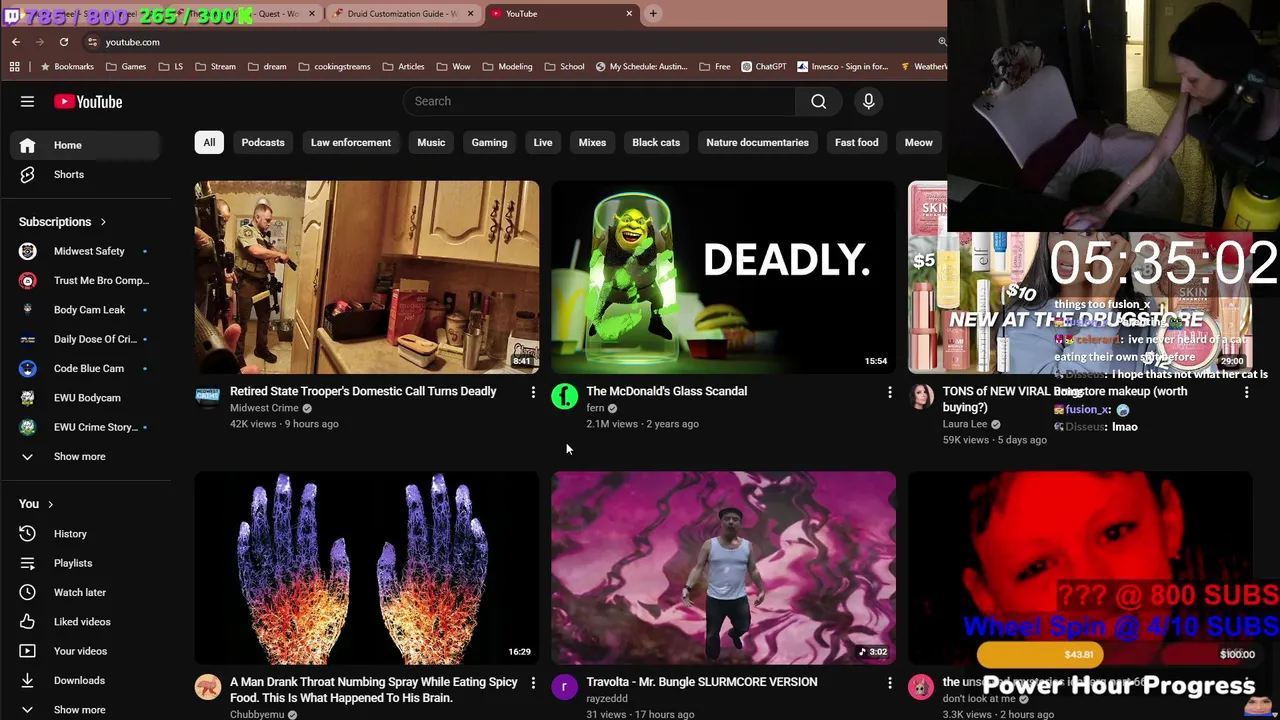Viewport: 1280px width, 720px height.
Task: Open Body Cam Leak subscription
Action: 85,310
